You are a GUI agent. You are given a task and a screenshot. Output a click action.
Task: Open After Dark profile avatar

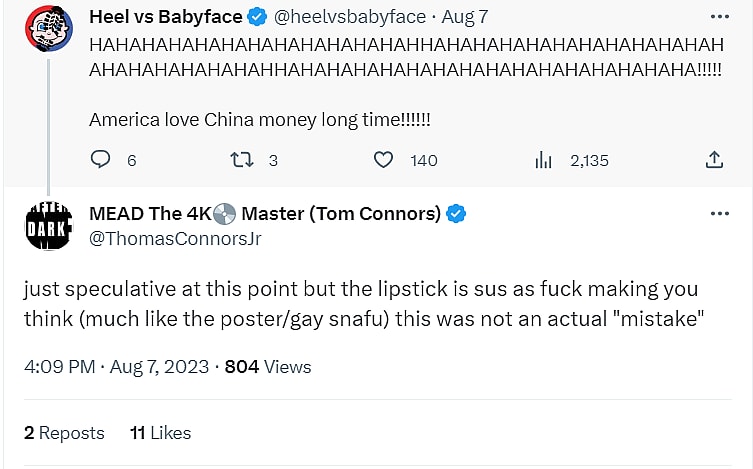tap(48, 228)
